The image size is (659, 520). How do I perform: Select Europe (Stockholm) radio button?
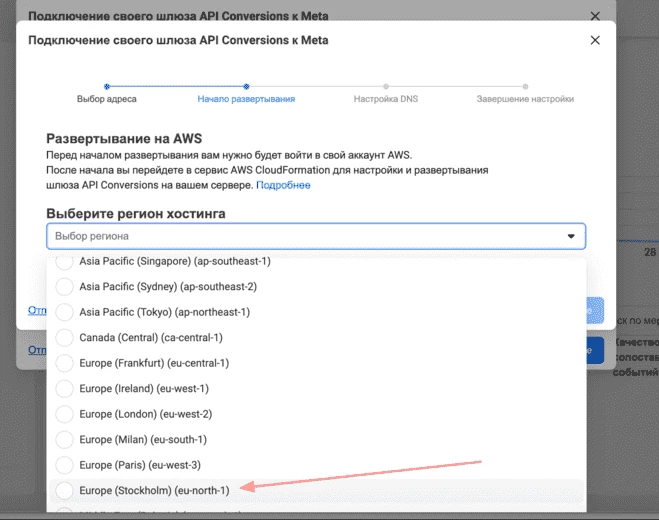tap(64, 491)
